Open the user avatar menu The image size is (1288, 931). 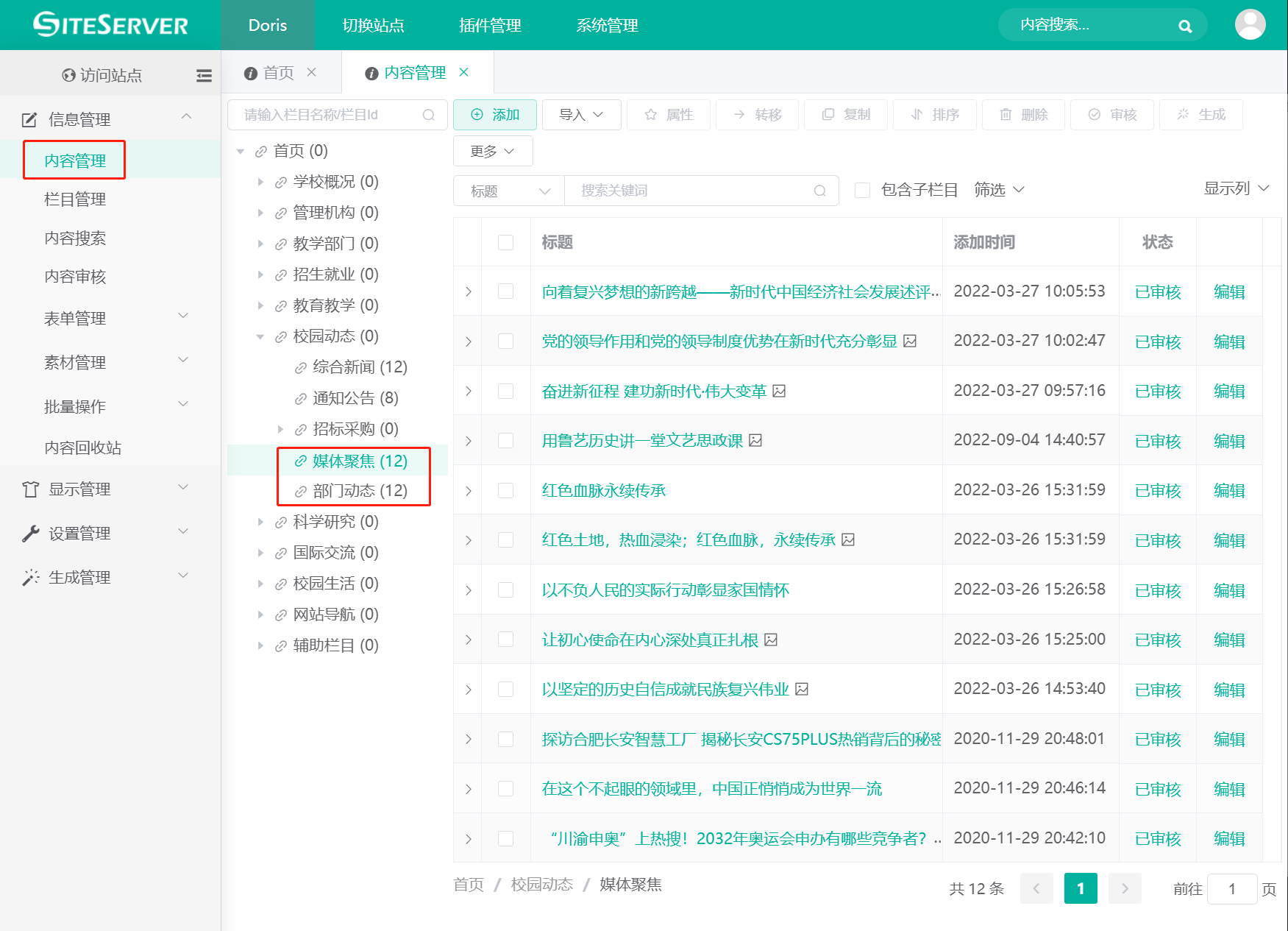(x=1250, y=25)
